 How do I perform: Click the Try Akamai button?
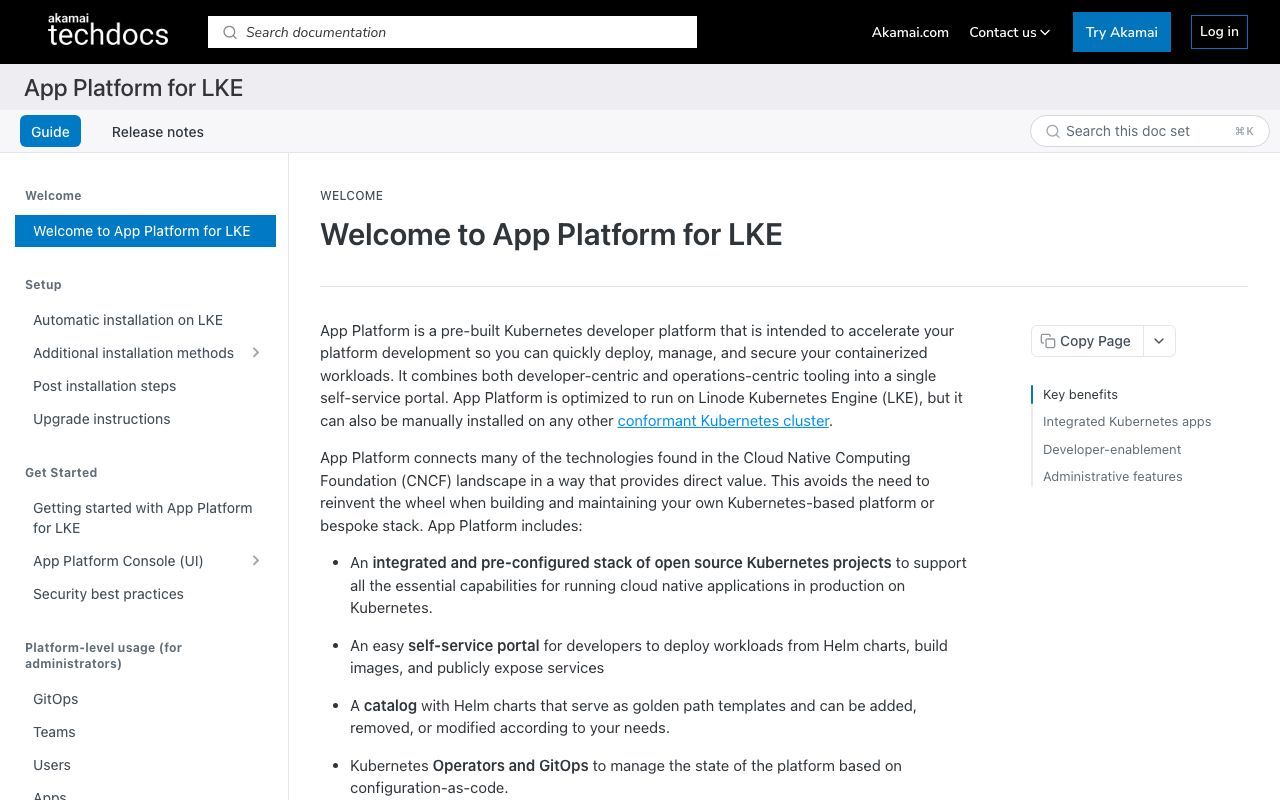1122,32
